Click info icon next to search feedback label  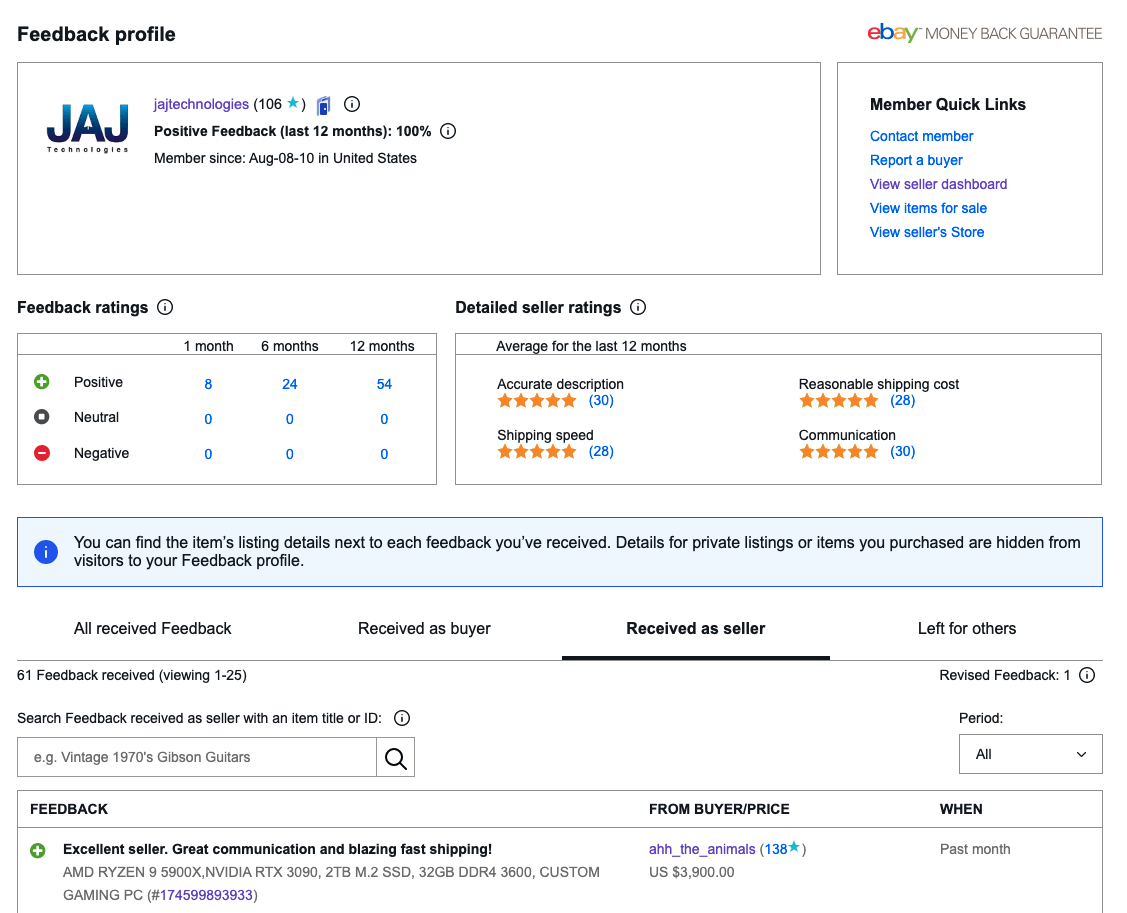point(402,718)
